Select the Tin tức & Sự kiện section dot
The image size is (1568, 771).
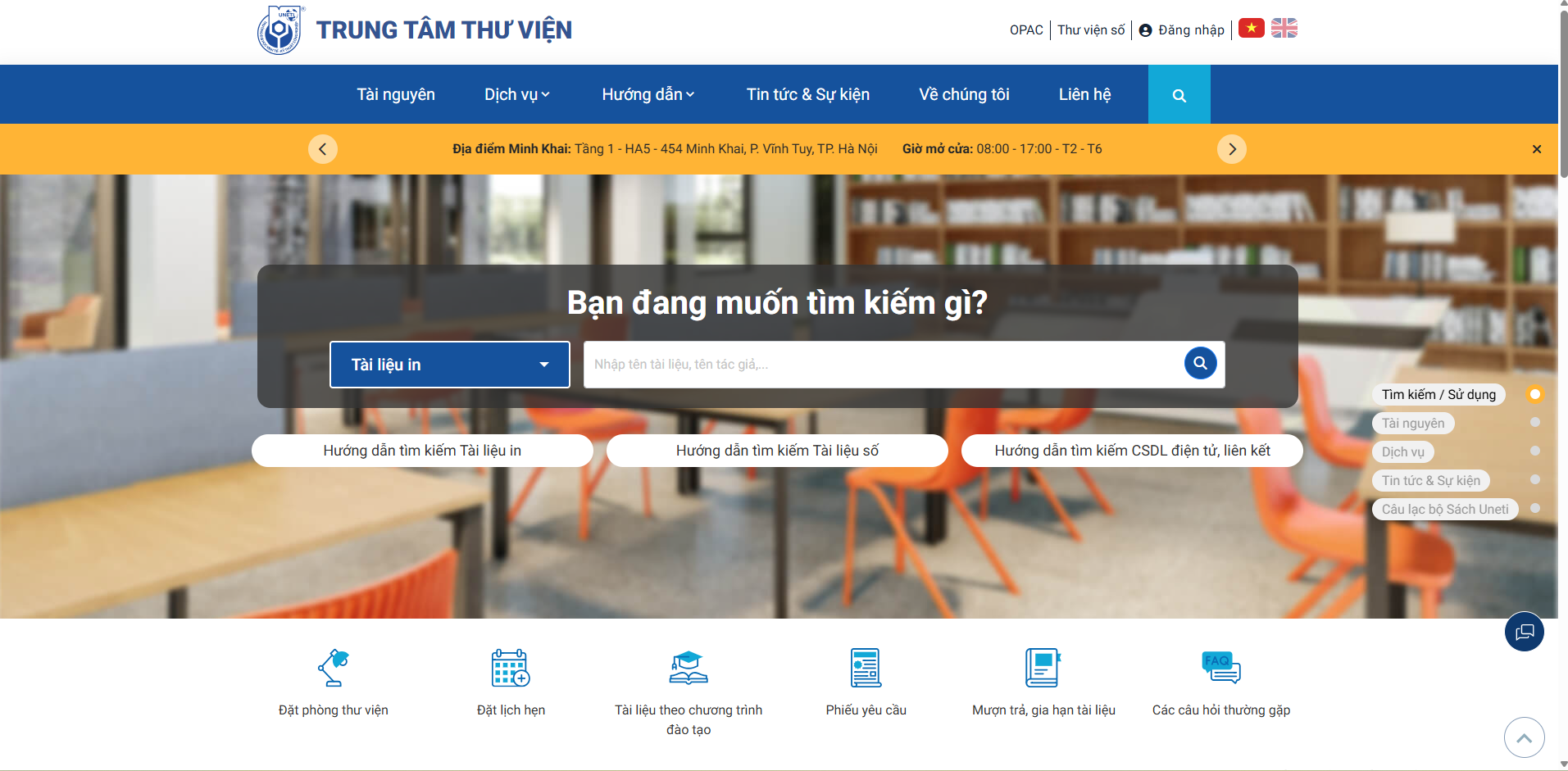[x=1534, y=480]
